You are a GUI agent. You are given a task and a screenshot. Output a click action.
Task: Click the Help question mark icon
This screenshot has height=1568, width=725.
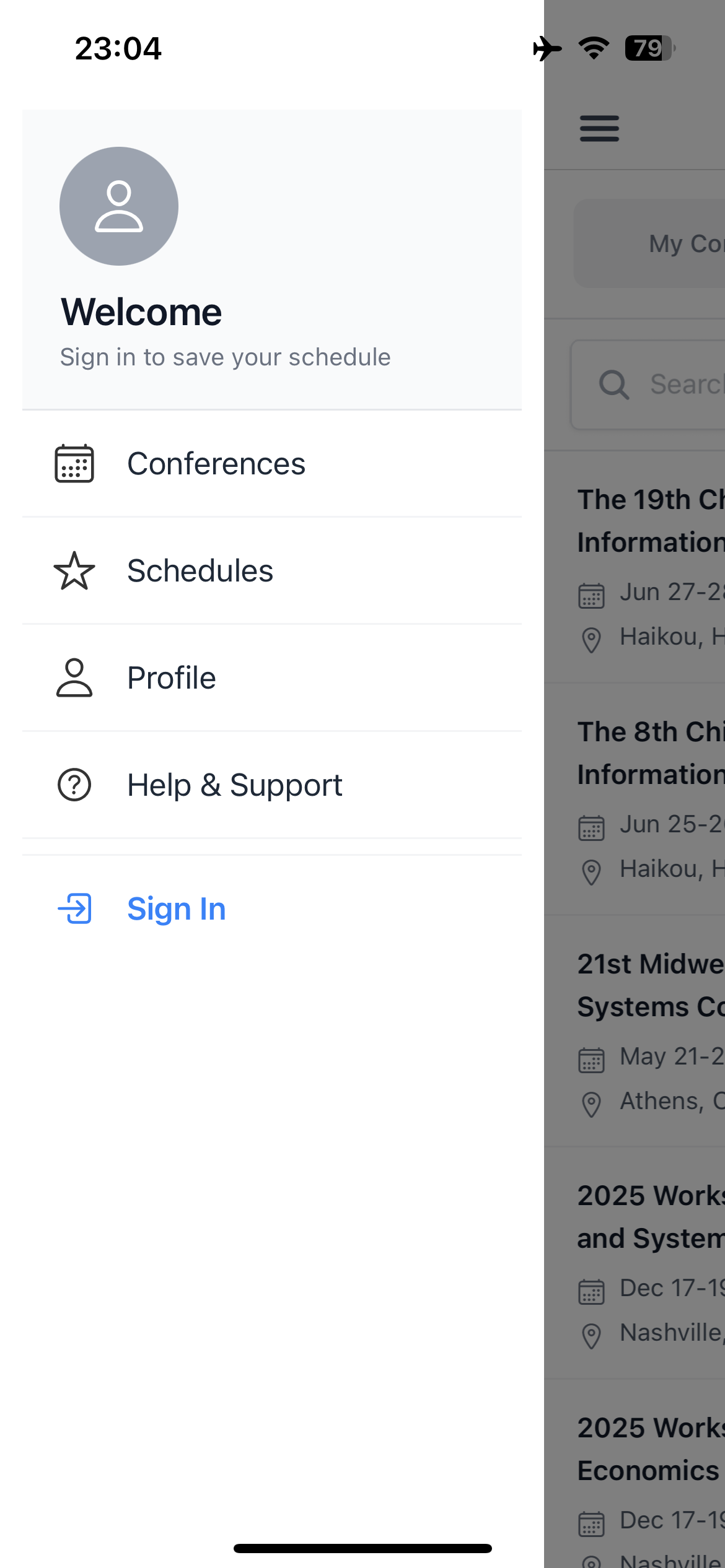[74, 785]
